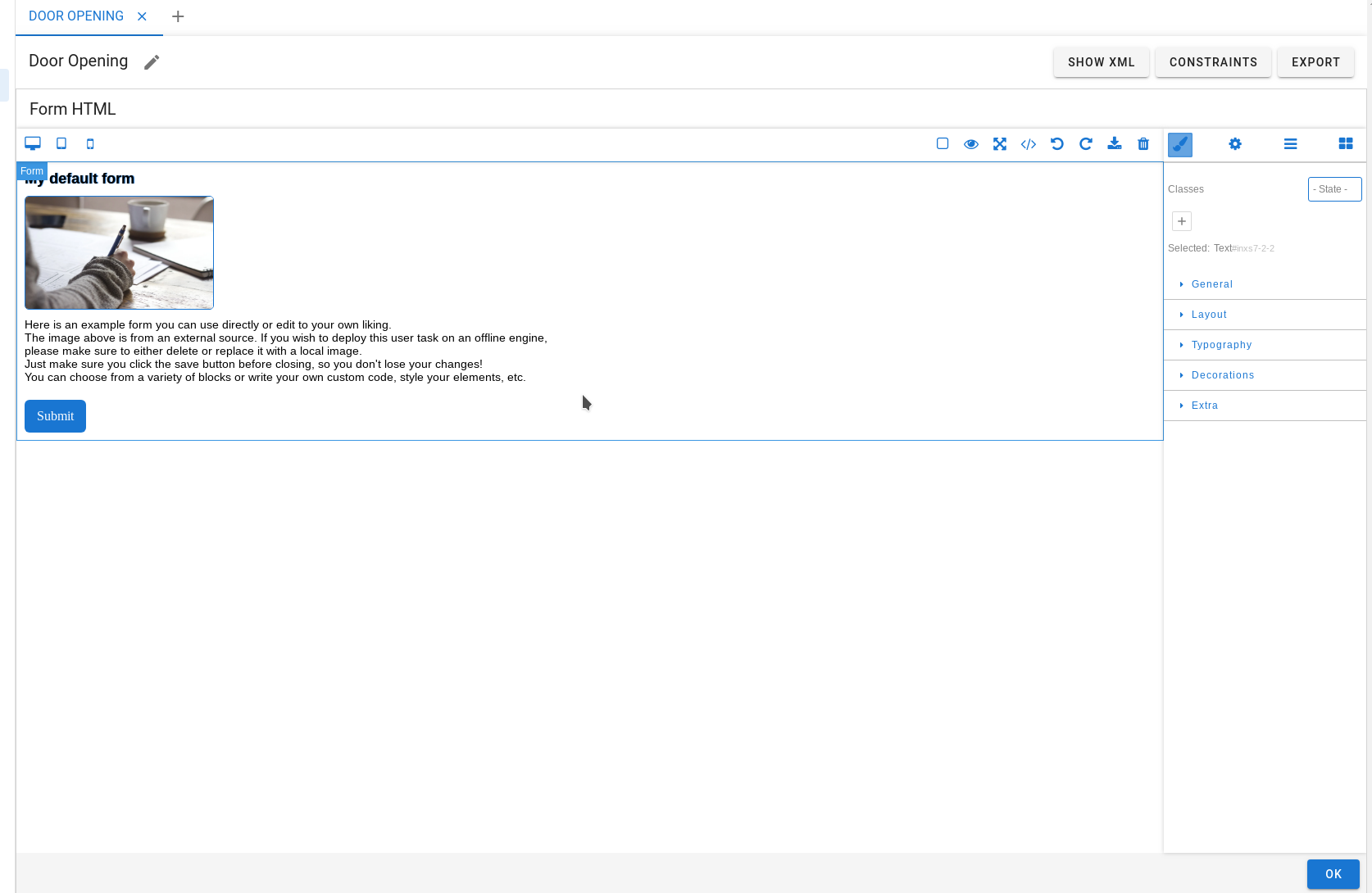Expand the Decorations section
The width and height of the screenshot is (1372, 893).
point(1223,375)
